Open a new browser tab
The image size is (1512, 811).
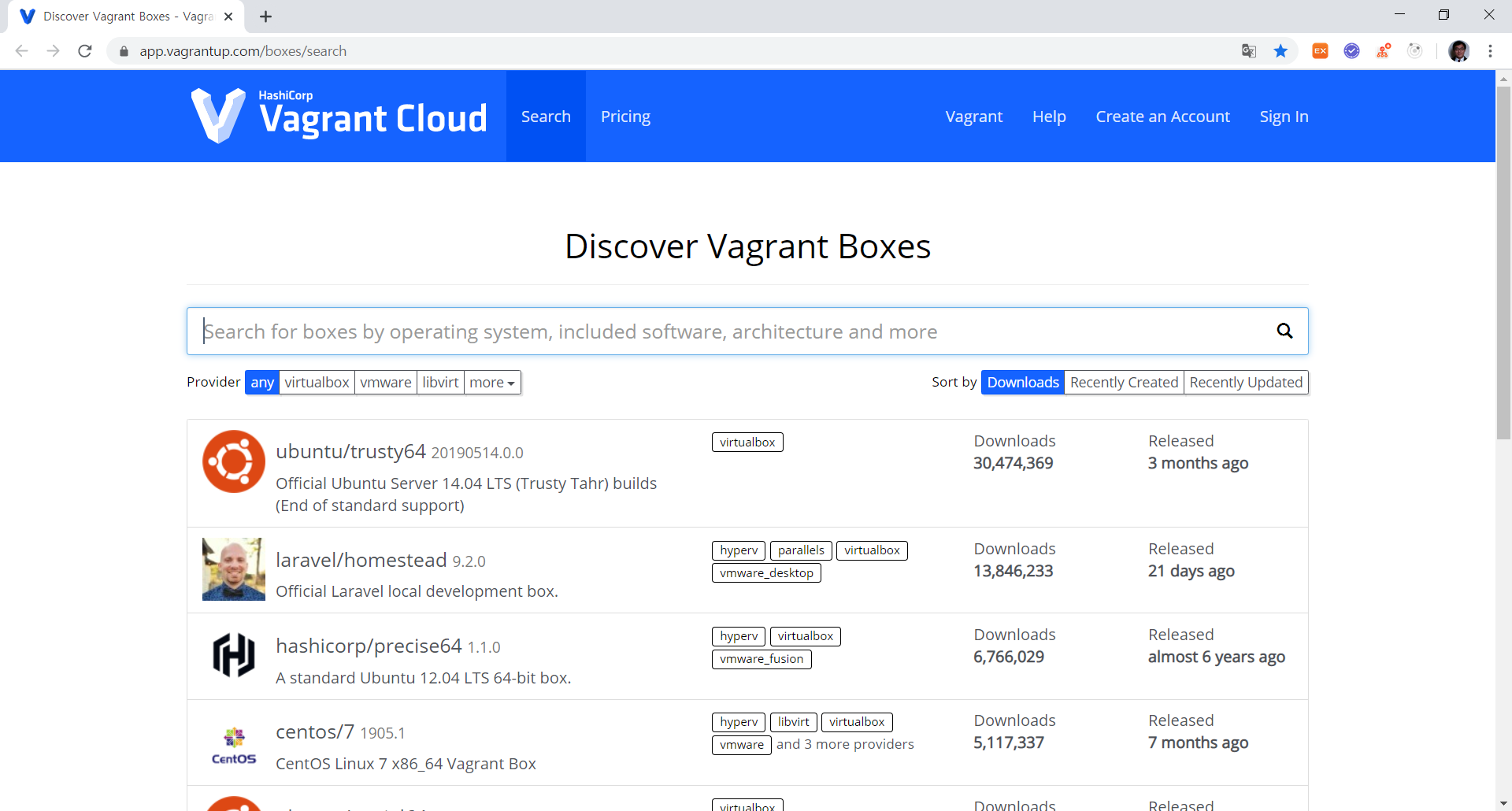265,17
